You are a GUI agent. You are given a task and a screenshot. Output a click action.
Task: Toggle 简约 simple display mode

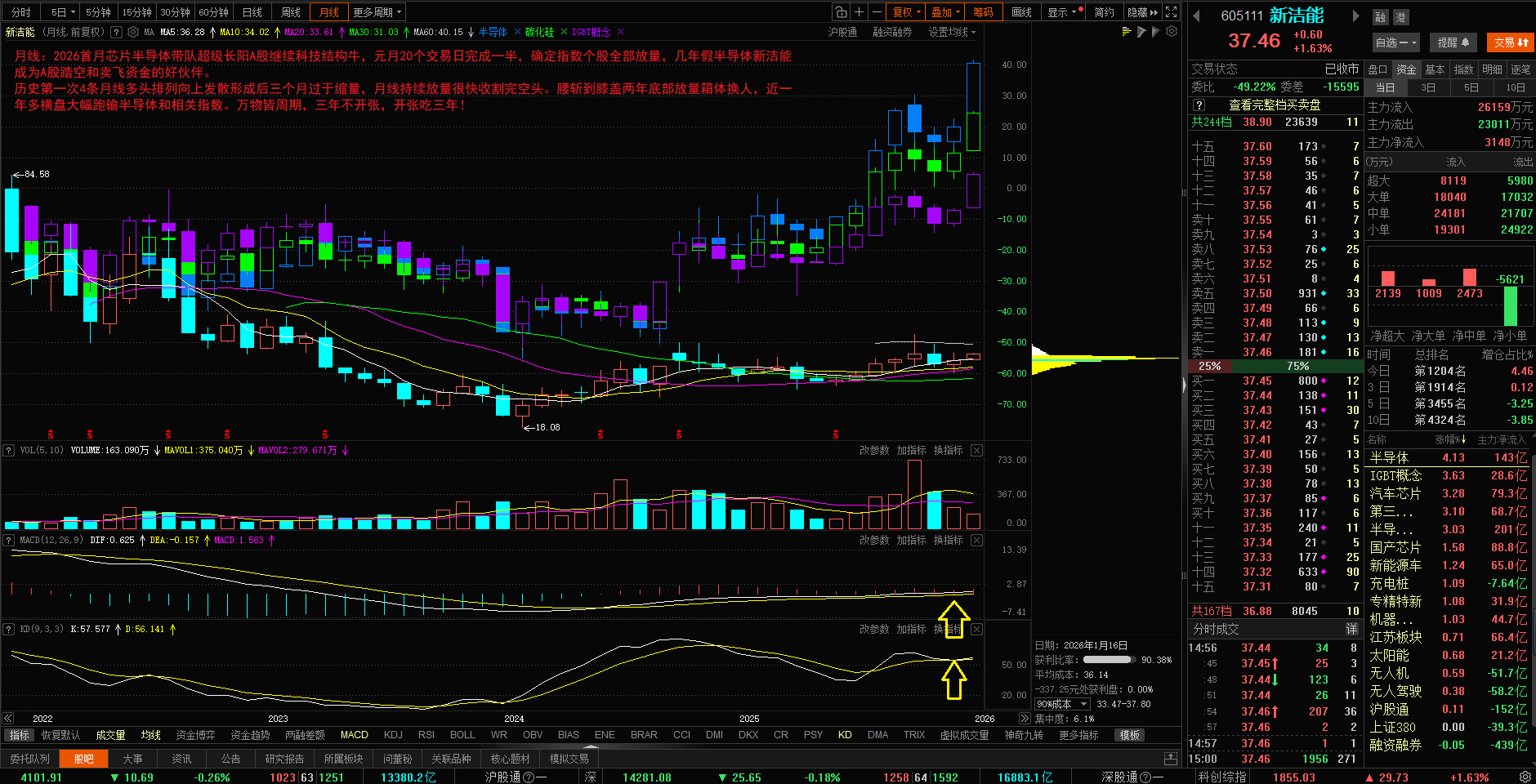pyautogui.click(x=1104, y=12)
